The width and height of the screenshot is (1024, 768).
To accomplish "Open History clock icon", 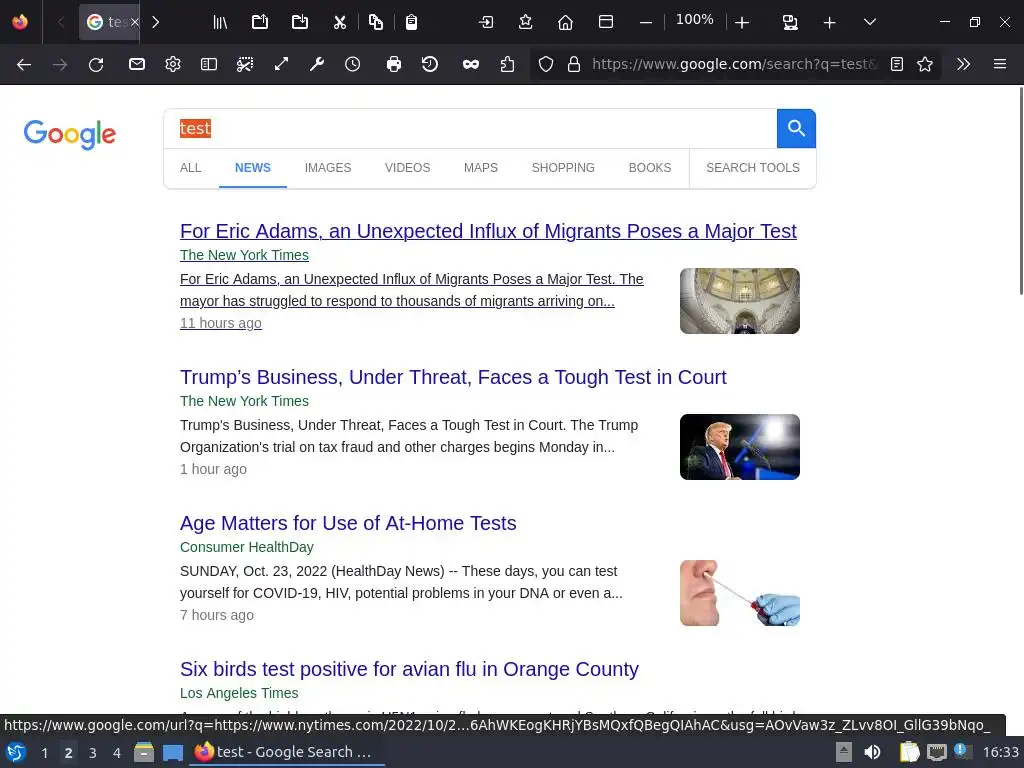I will [353, 64].
